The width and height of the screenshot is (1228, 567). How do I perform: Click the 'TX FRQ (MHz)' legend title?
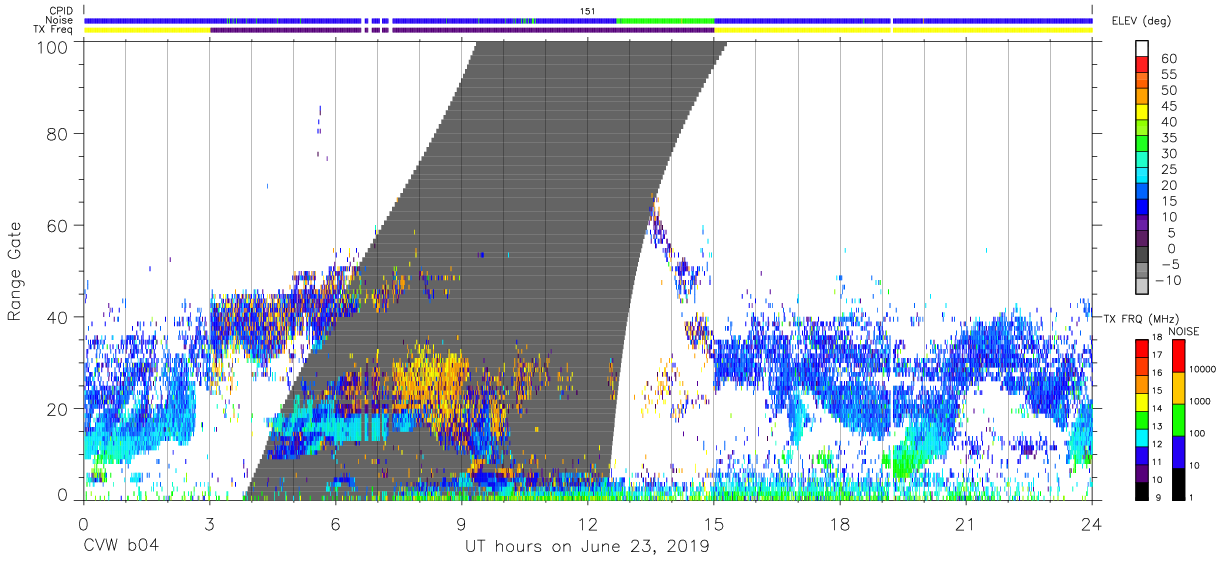point(1140,318)
